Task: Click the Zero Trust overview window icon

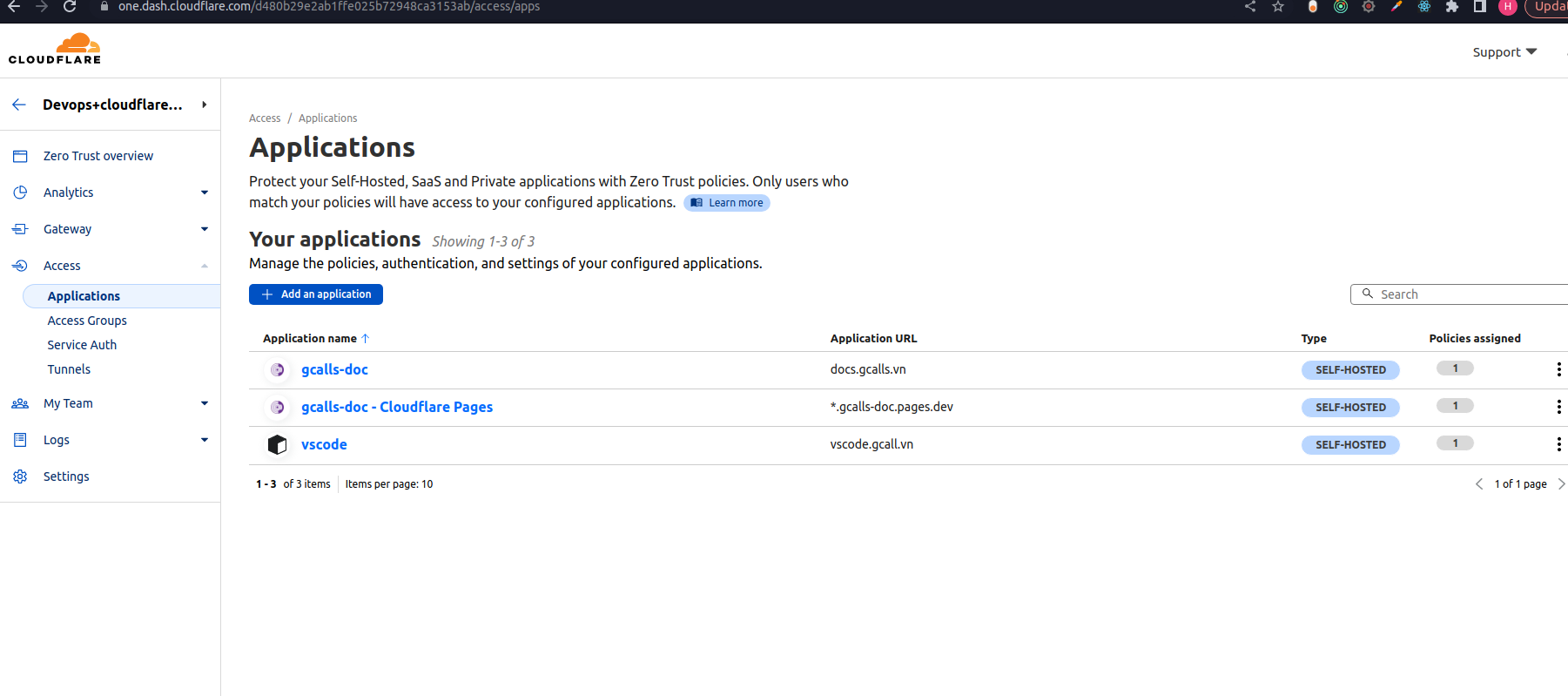Action: [x=20, y=156]
